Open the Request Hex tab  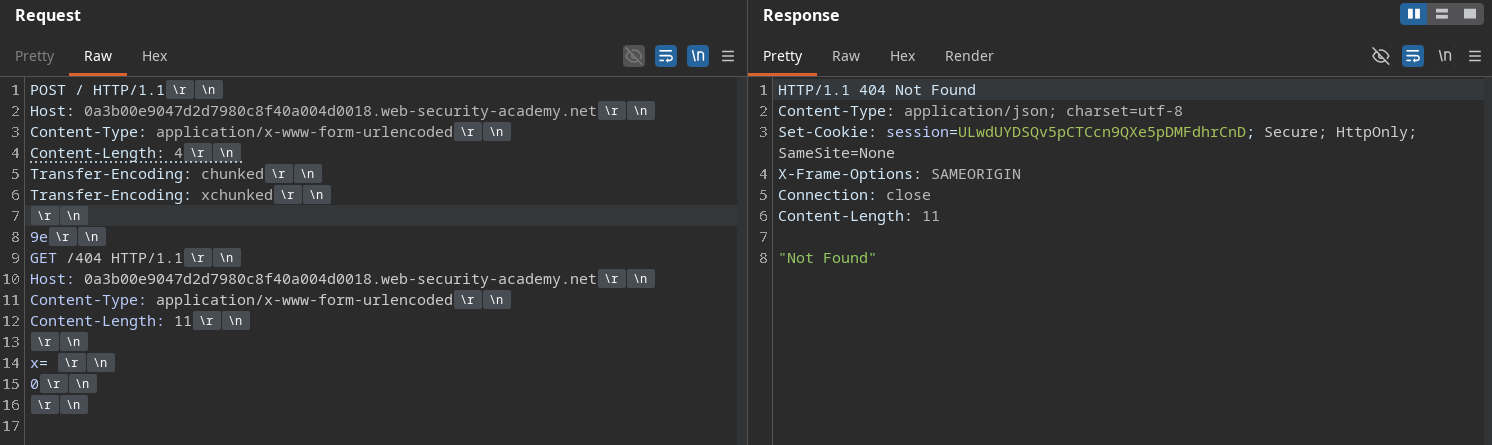pos(155,56)
